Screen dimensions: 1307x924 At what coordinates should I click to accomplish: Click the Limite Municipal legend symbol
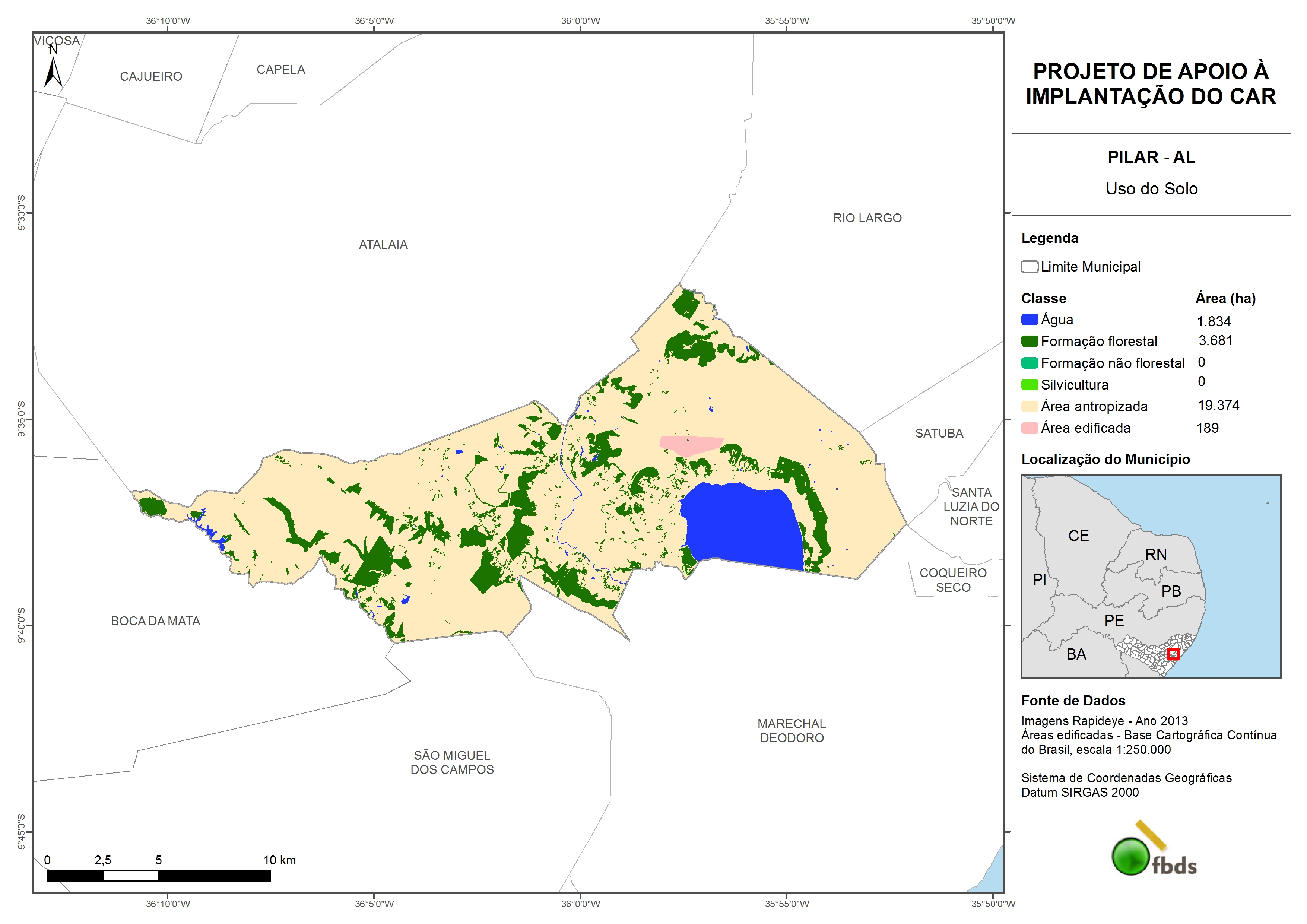[1029, 266]
